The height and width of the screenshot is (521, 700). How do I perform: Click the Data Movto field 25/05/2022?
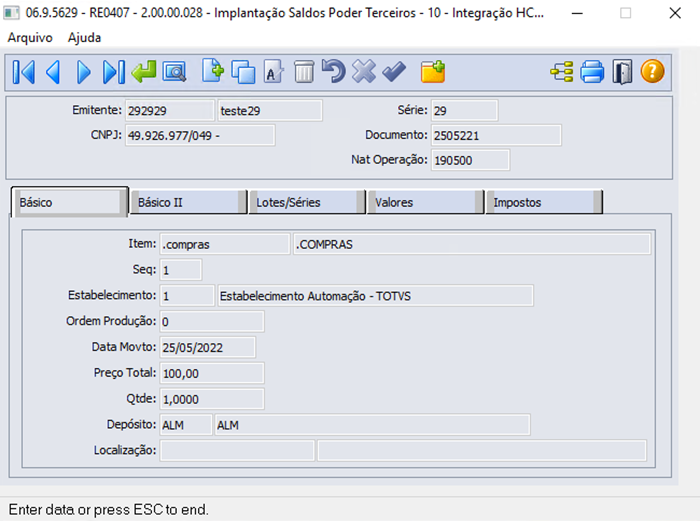click(x=208, y=347)
